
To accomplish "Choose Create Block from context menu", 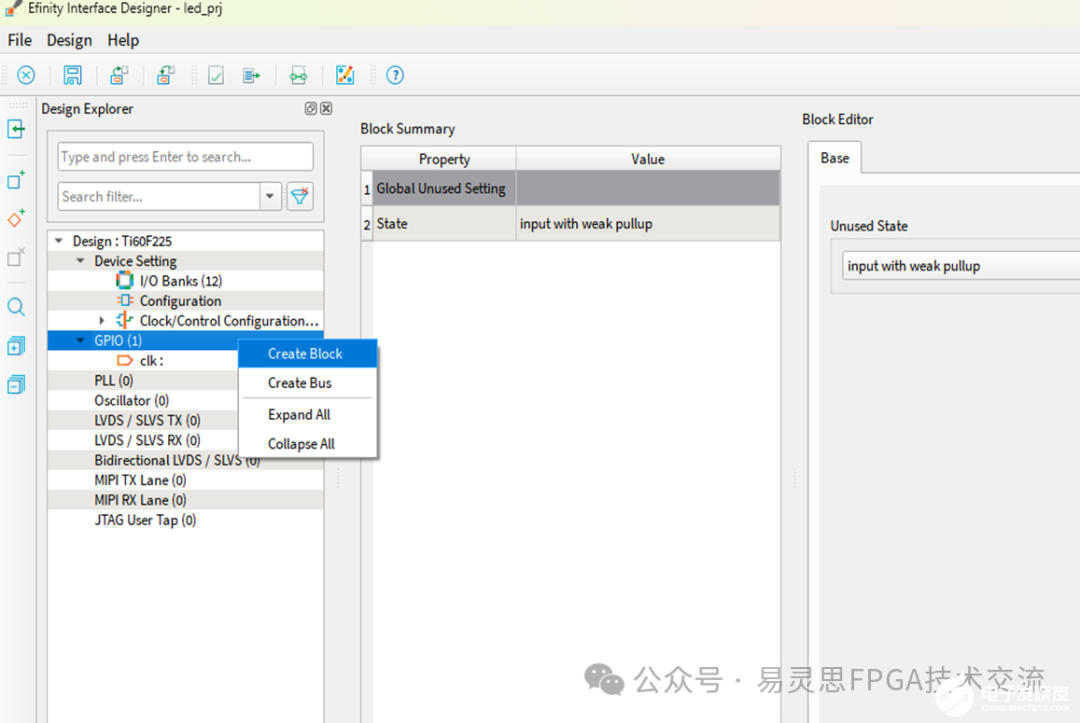I will pyautogui.click(x=307, y=353).
